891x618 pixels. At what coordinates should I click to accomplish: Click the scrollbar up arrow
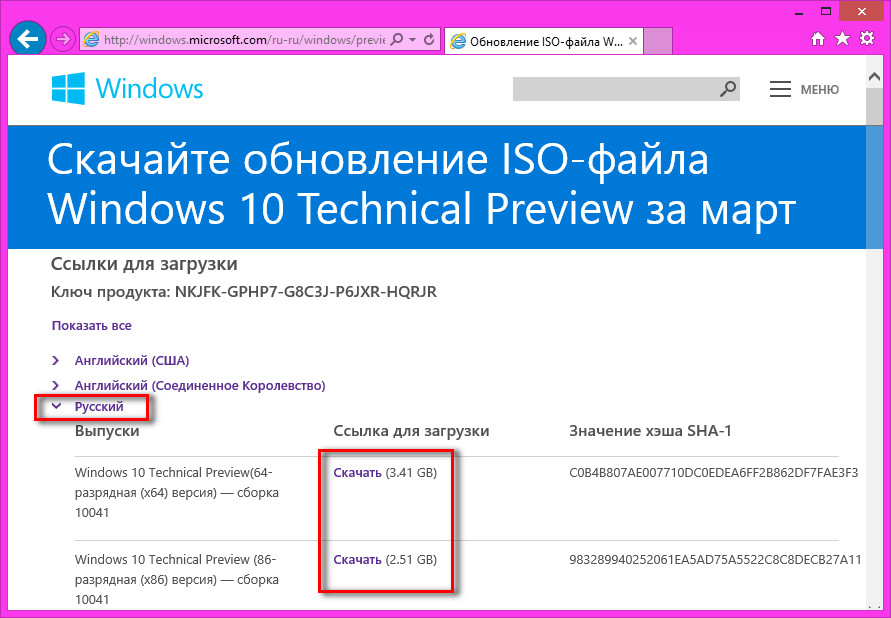(875, 78)
